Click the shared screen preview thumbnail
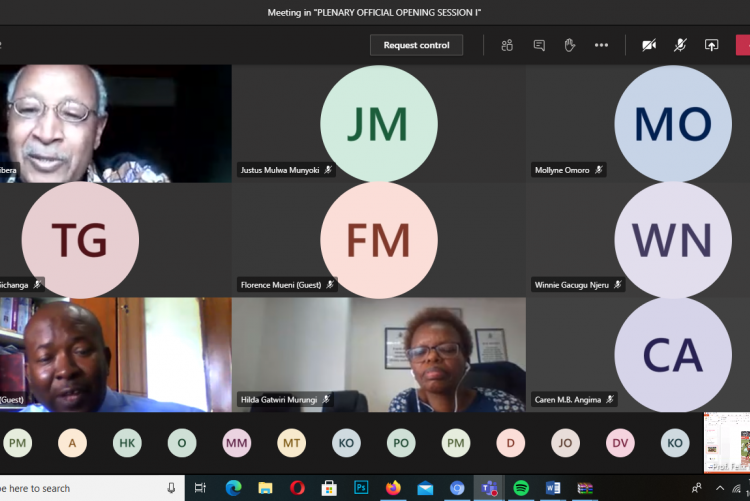 [726, 441]
